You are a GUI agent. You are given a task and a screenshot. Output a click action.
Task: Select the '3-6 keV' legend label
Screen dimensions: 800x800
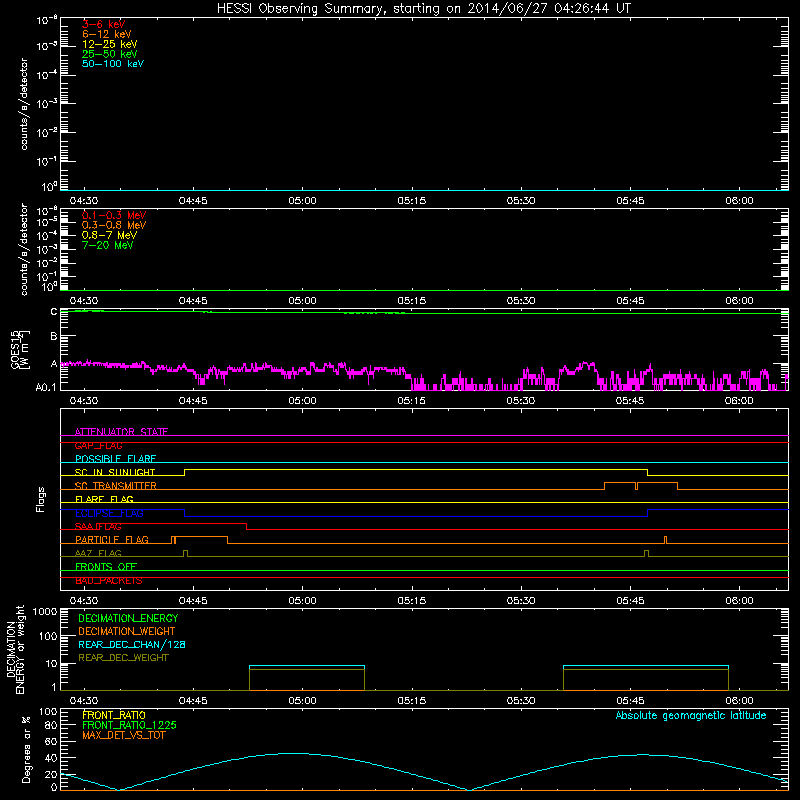pyautogui.click(x=103, y=24)
